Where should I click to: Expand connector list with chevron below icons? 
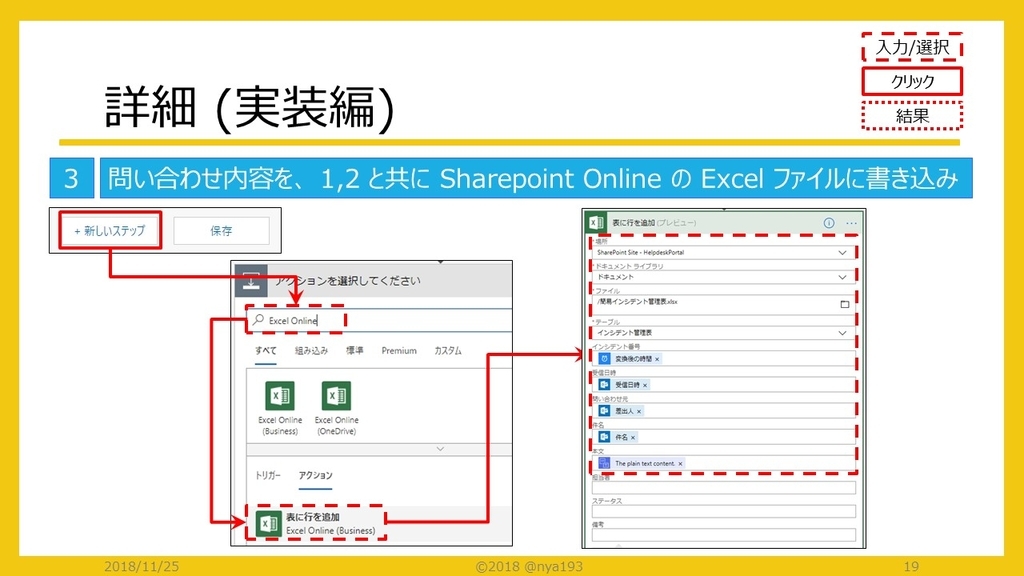[440, 449]
